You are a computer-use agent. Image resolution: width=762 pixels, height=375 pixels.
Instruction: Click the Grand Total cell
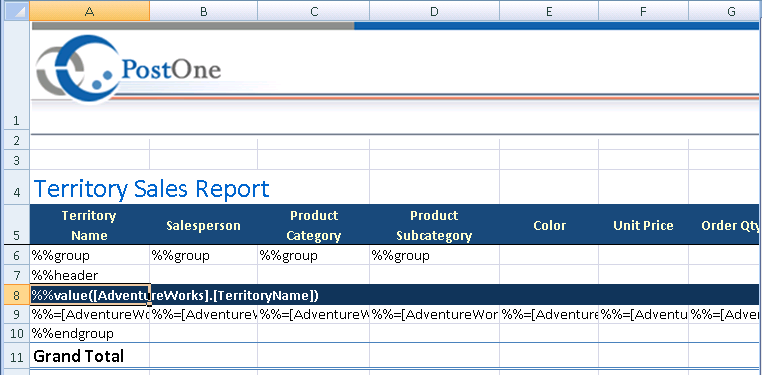(x=89, y=356)
